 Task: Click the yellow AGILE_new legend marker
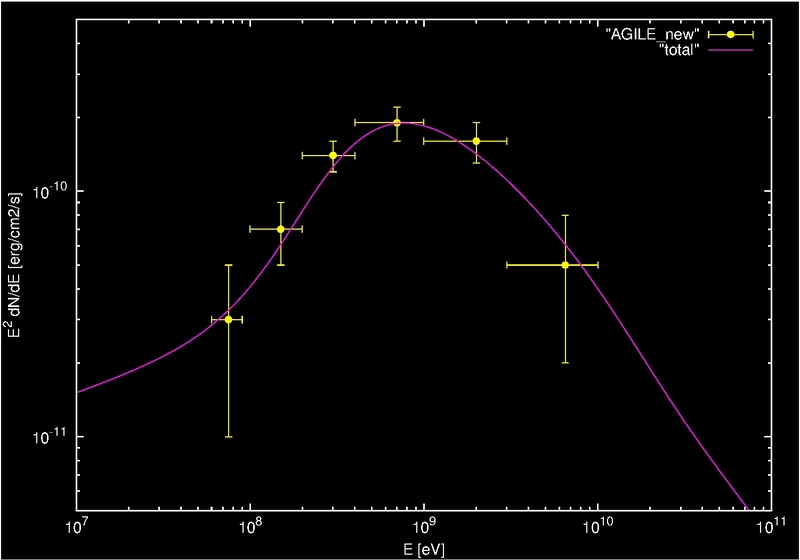[x=730, y=34]
